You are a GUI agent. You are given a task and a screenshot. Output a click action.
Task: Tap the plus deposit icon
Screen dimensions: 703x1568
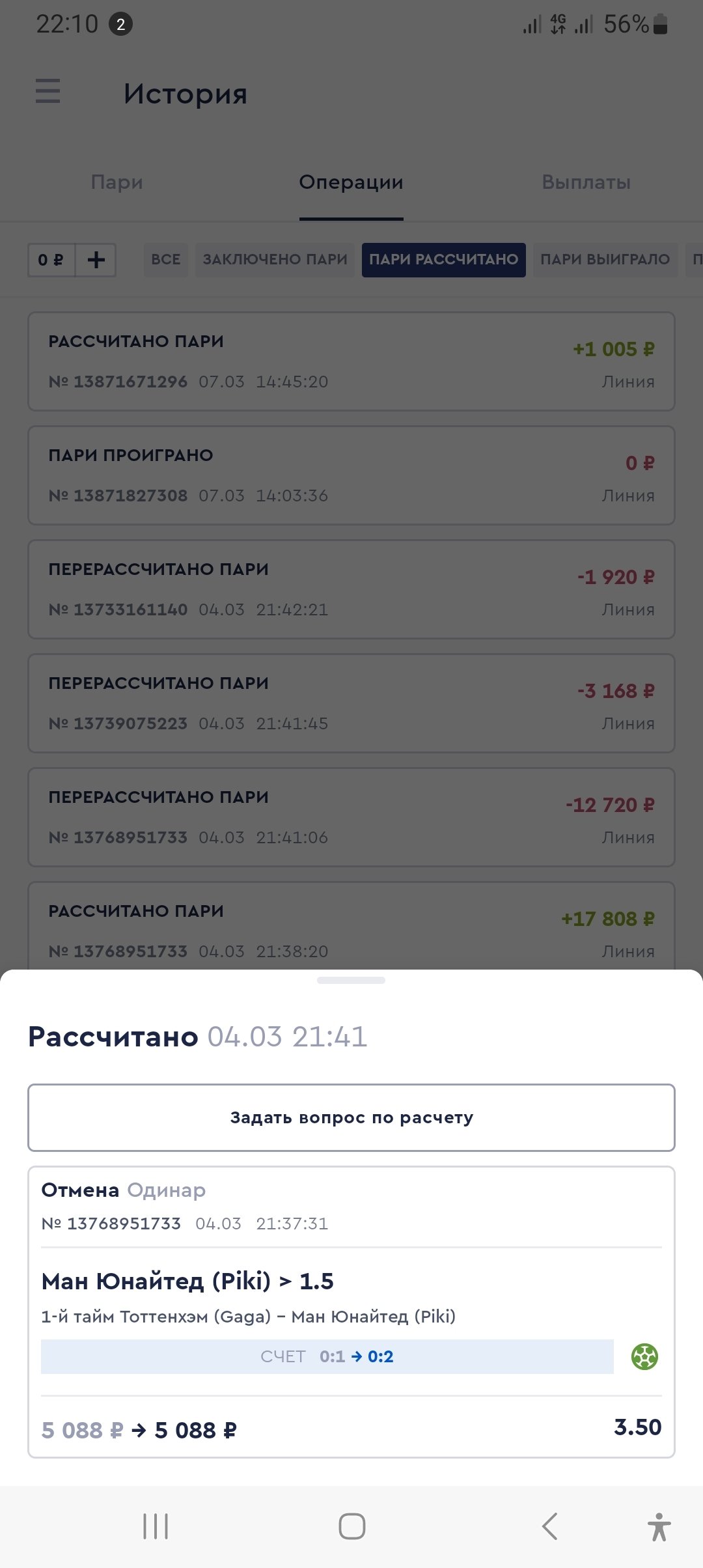[x=96, y=260]
